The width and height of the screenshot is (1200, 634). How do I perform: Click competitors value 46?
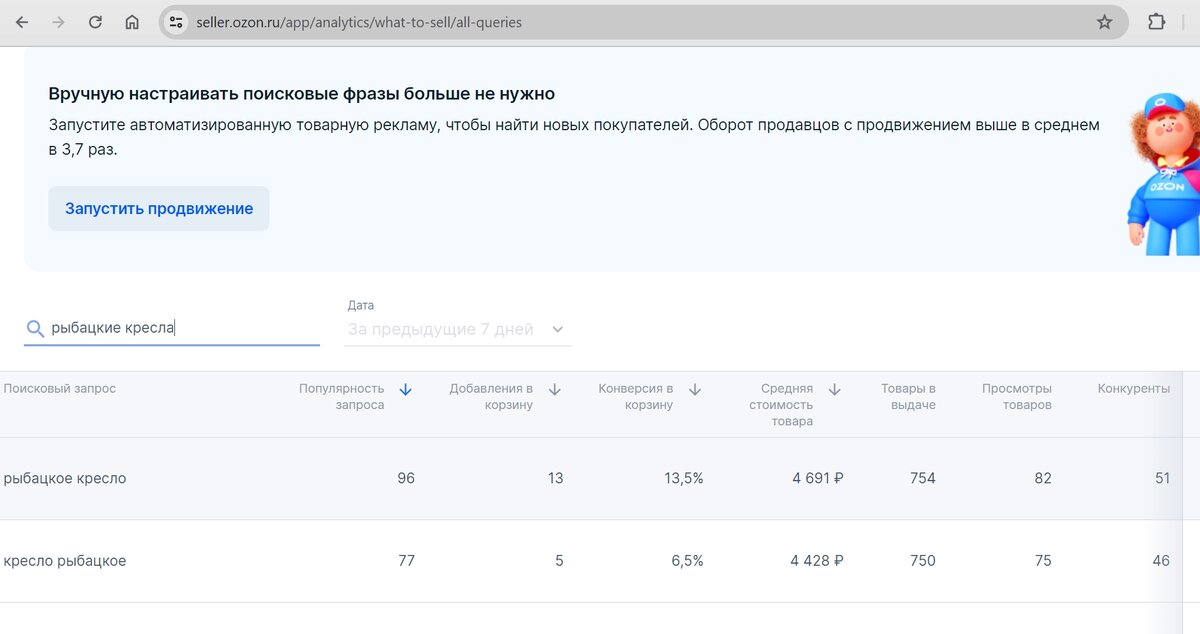(x=1161, y=561)
